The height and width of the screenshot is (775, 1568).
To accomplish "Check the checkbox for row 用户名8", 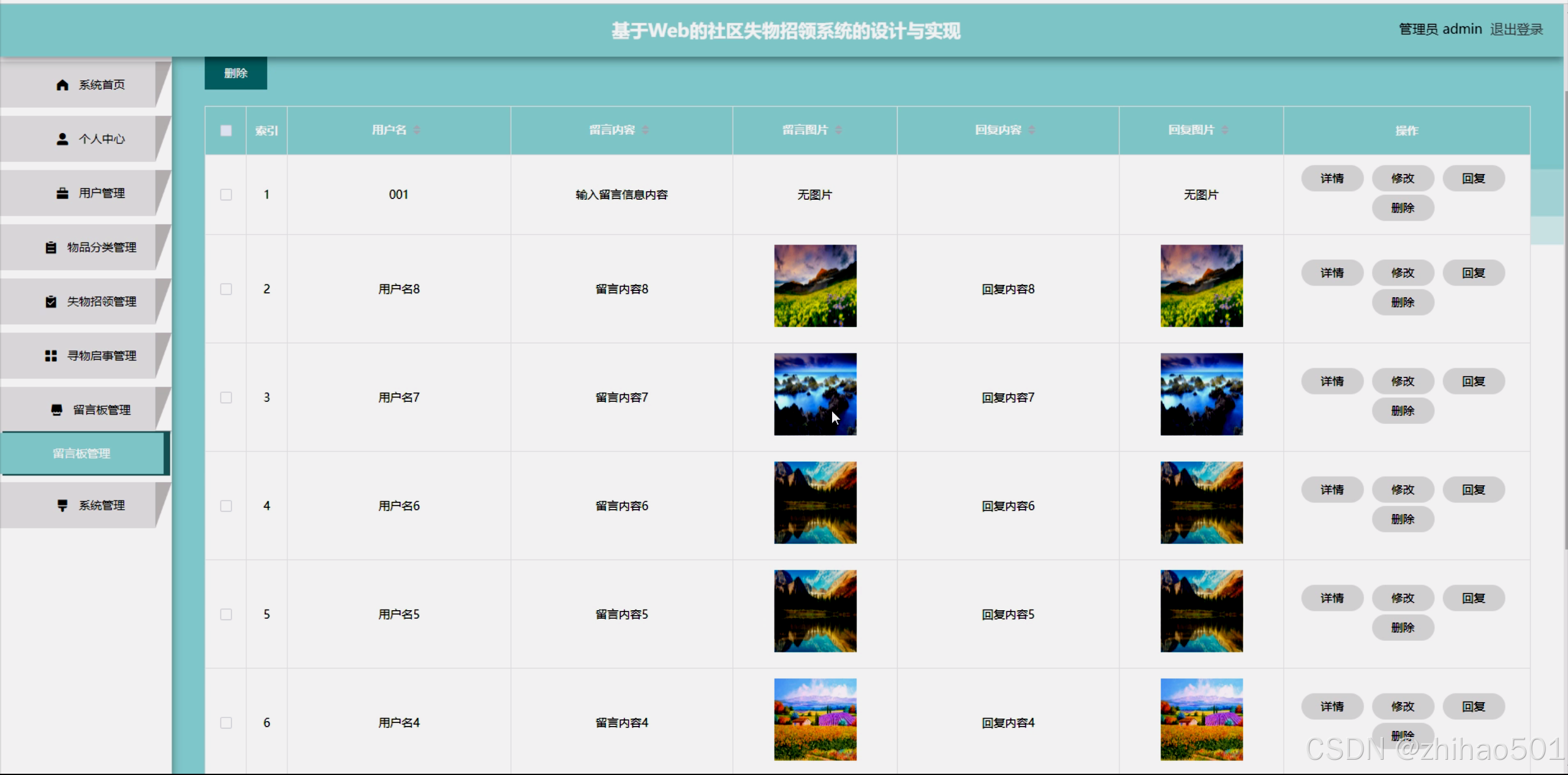I will tap(226, 289).
